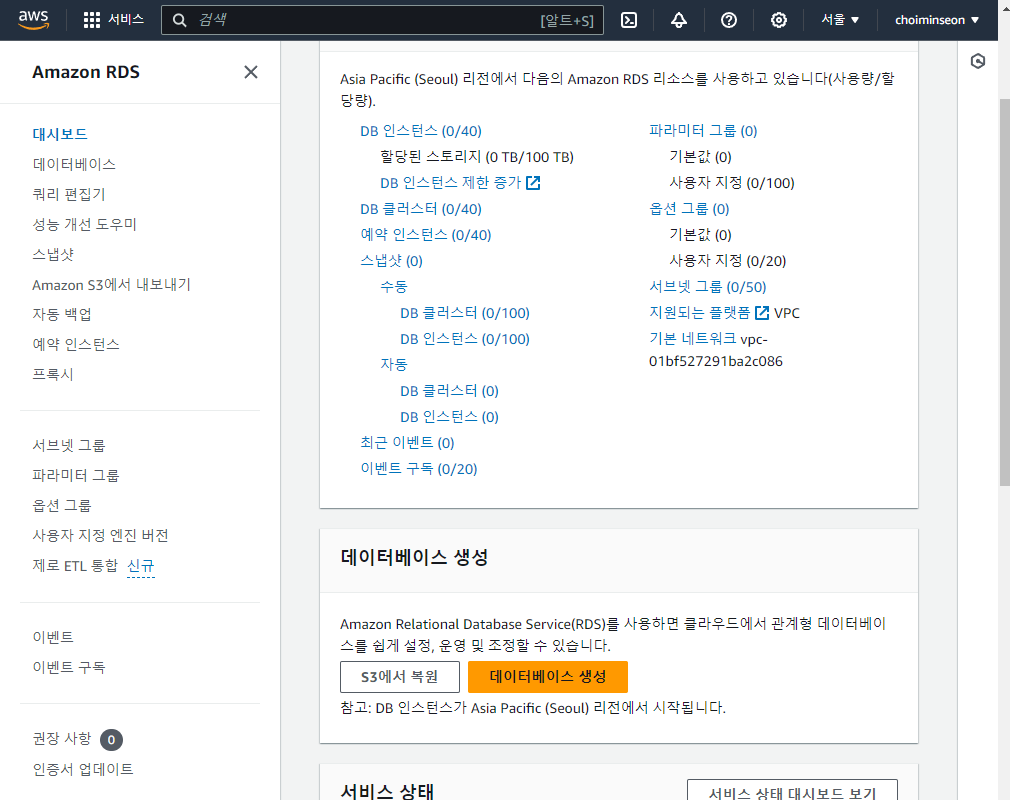Open the 자동 snapshots link
Image resolution: width=1010 pixels, height=800 pixels.
coord(394,365)
